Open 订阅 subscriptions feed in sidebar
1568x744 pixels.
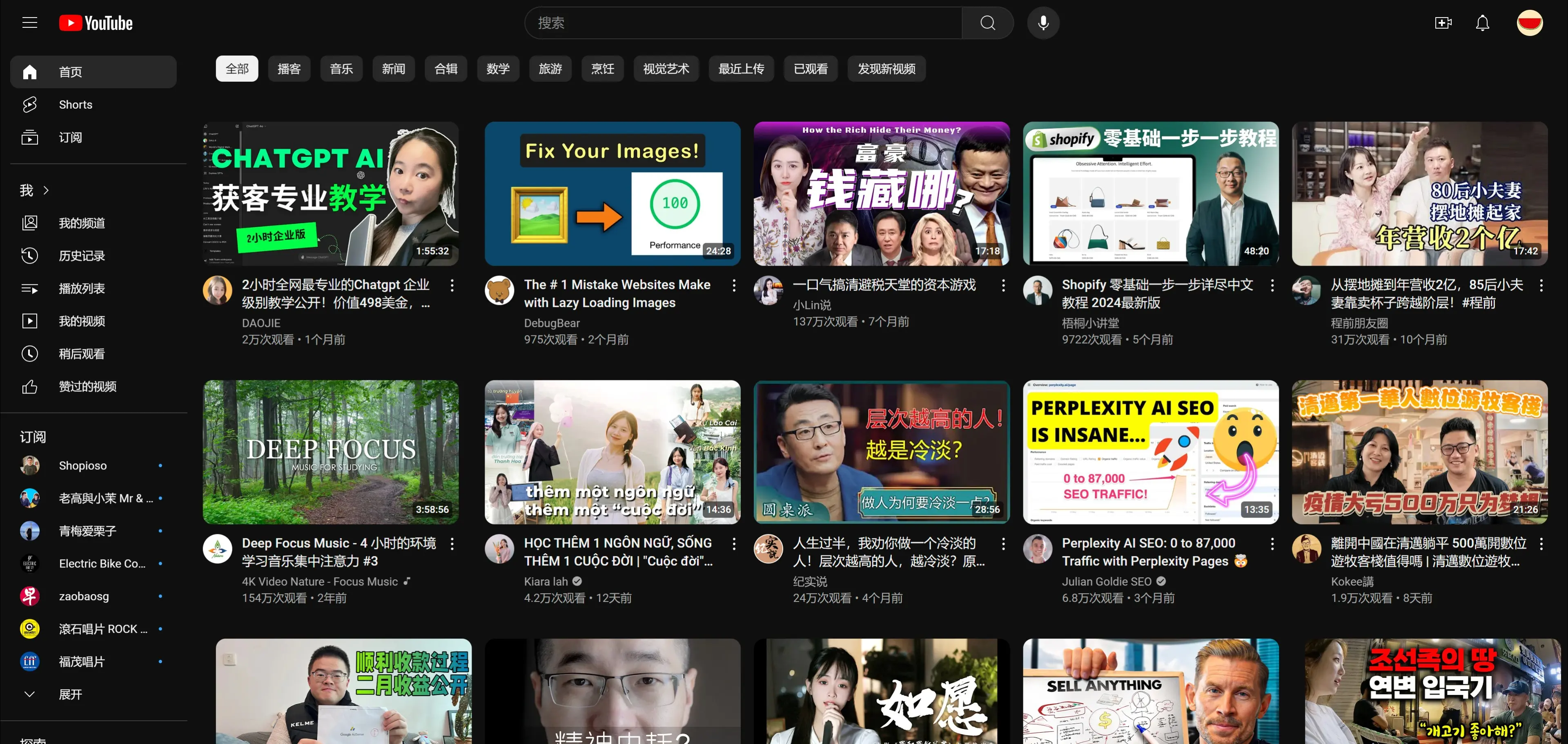click(93, 138)
